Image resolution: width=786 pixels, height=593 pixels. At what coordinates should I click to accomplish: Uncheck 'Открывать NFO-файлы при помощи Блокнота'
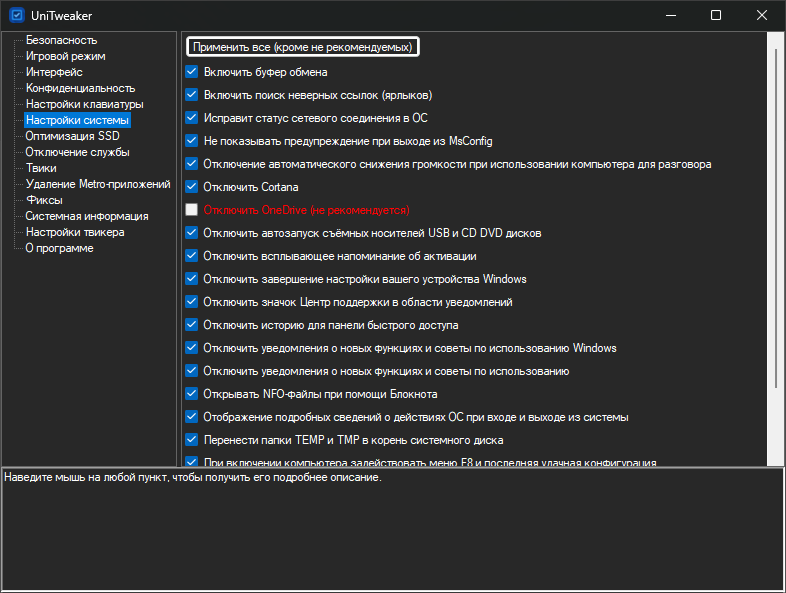pos(192,394)
